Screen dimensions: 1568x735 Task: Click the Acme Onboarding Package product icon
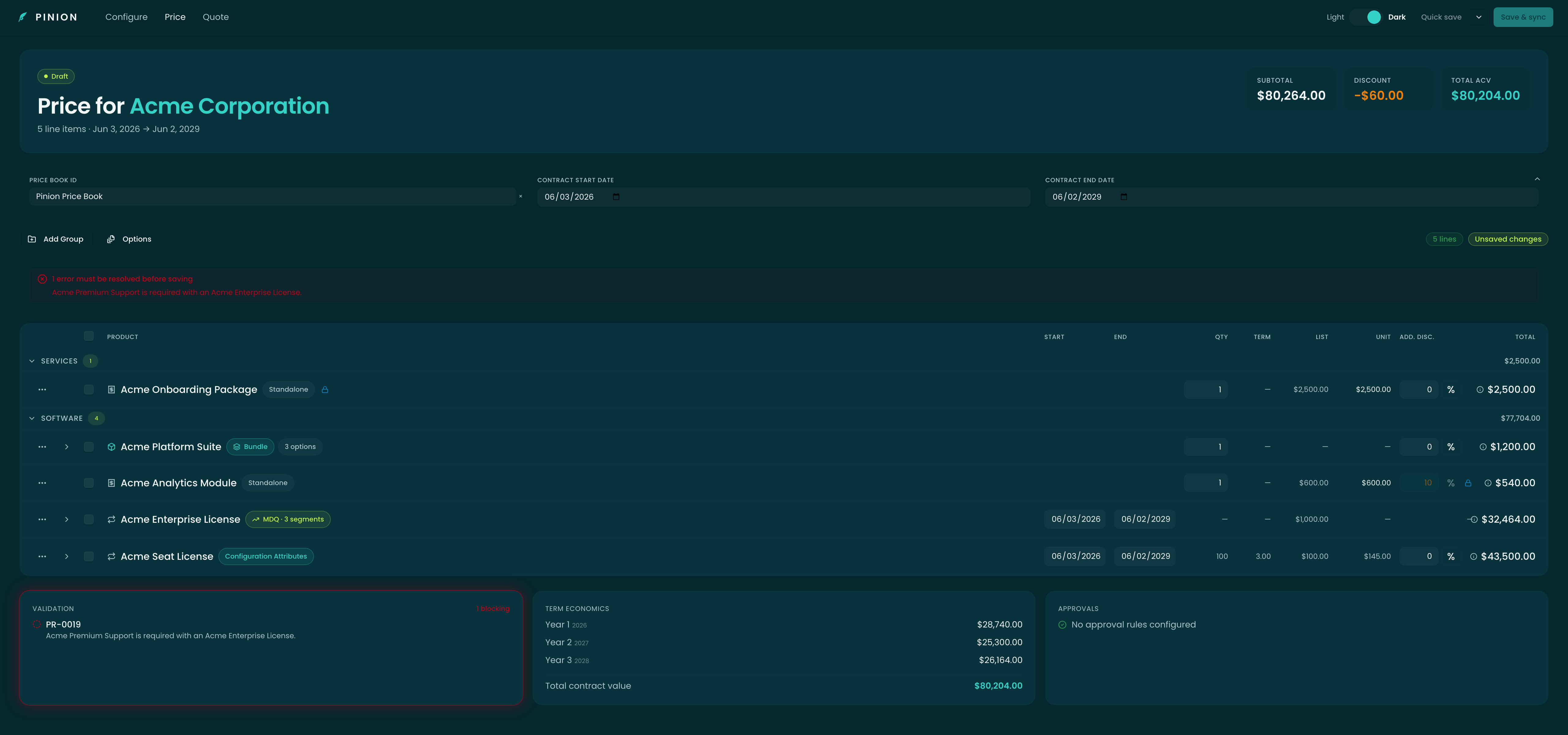[111, 390]
